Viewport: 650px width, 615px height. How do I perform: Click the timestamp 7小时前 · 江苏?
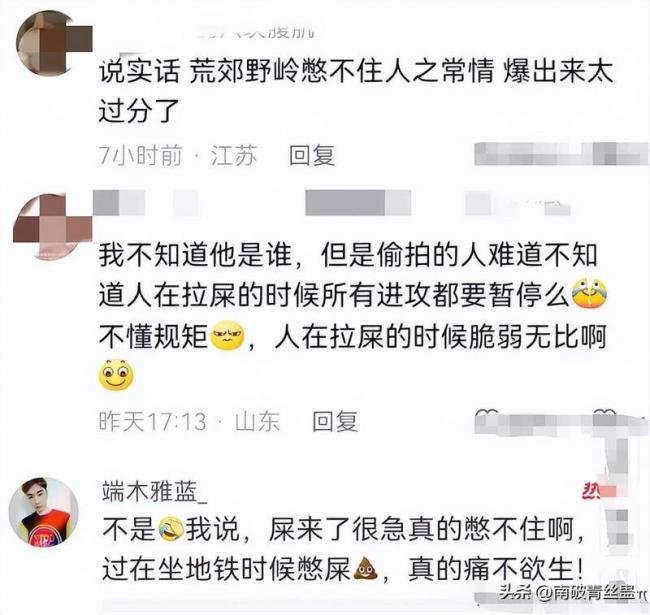tap(177, 156)
